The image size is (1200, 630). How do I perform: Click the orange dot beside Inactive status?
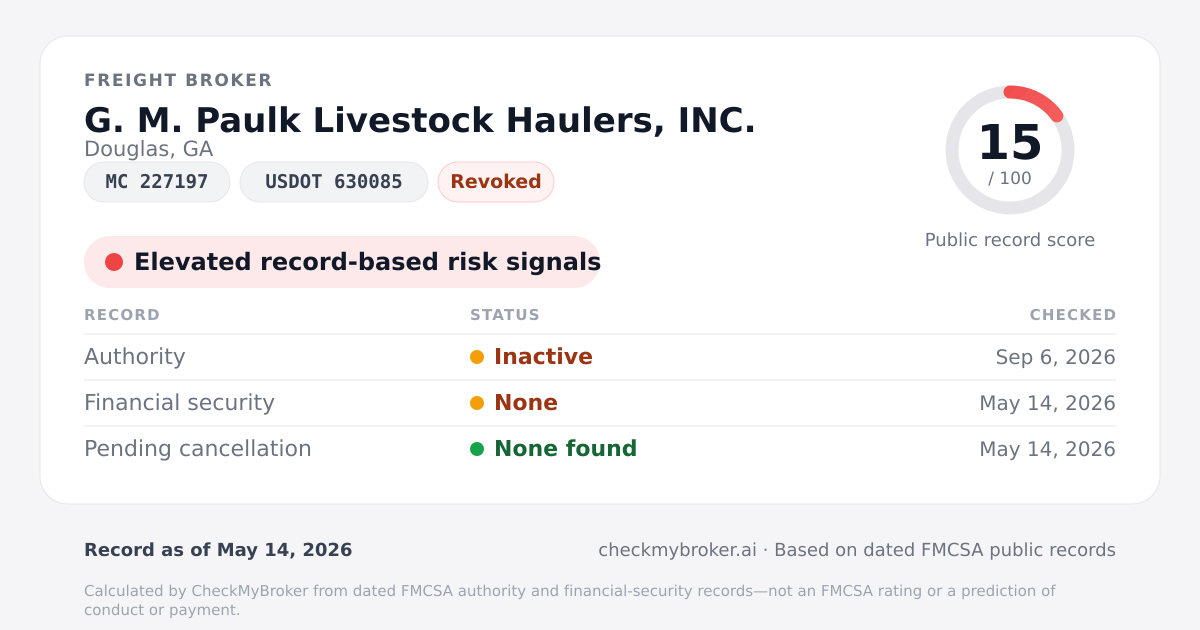[x=477, y=357]
